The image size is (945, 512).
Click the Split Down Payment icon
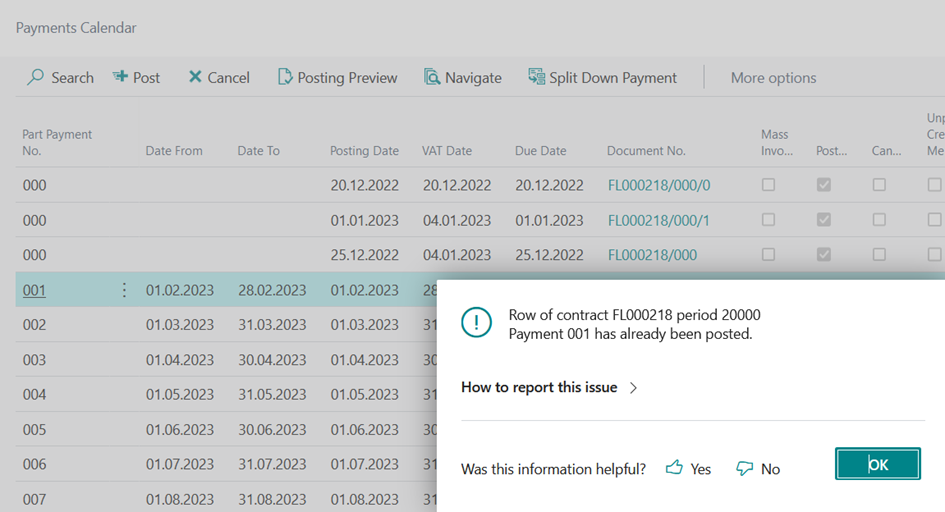coord(536,77)
